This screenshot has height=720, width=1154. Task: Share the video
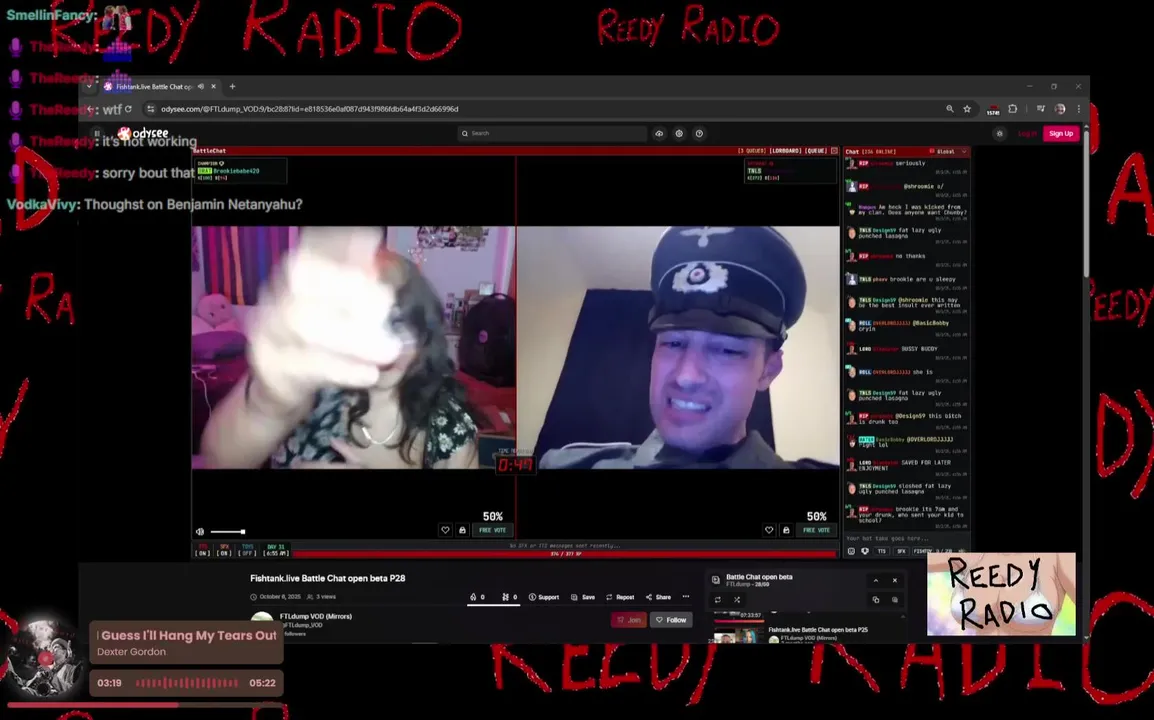coord(658,597)
